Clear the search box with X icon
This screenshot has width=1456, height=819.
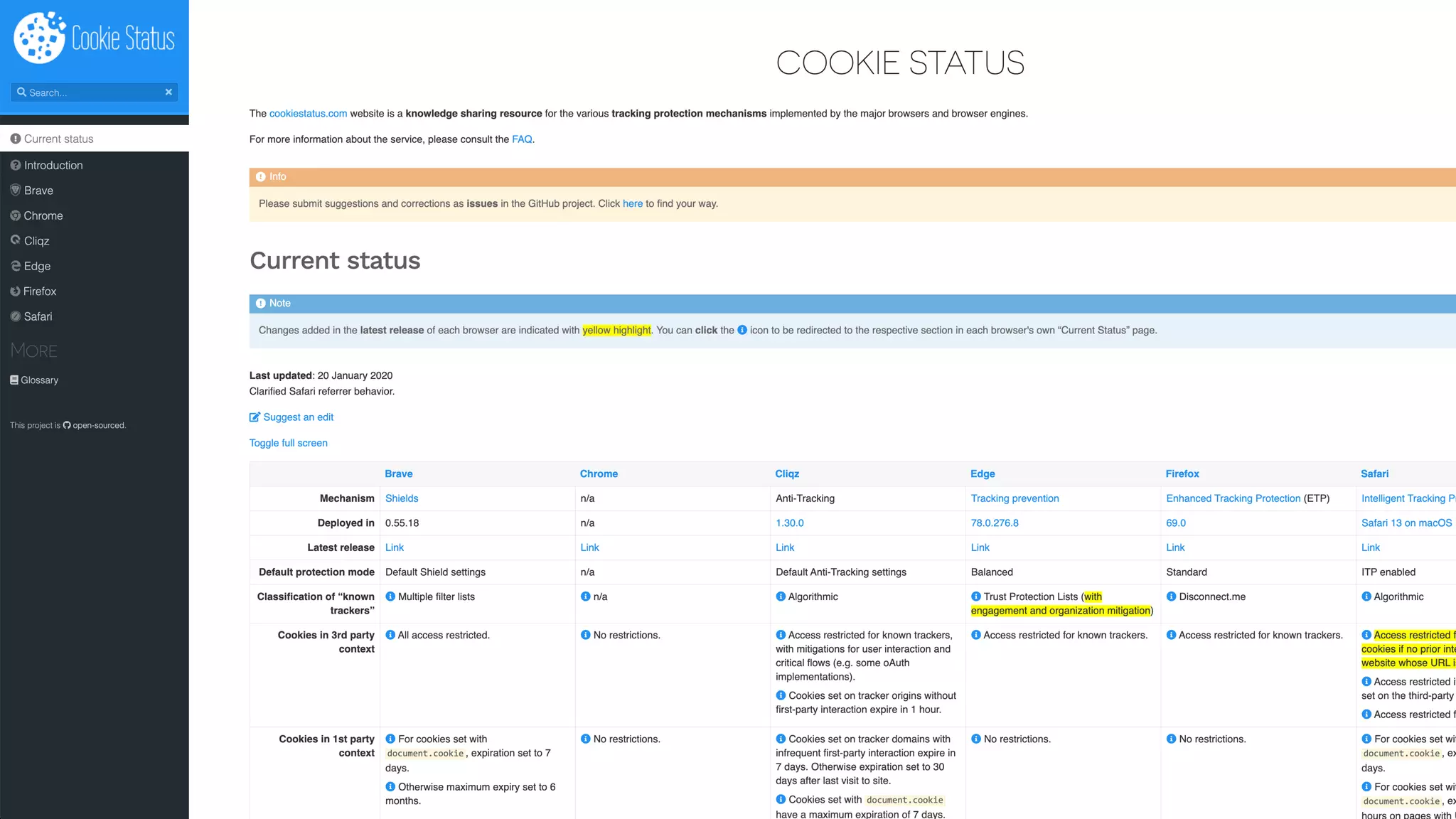(x=168, y=92)
